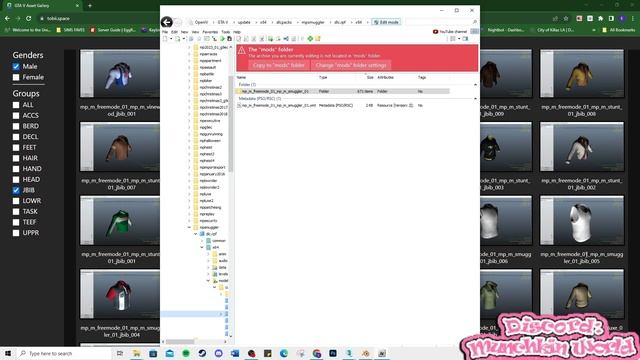Check the ACCS group checkbox

pos(16,116)
